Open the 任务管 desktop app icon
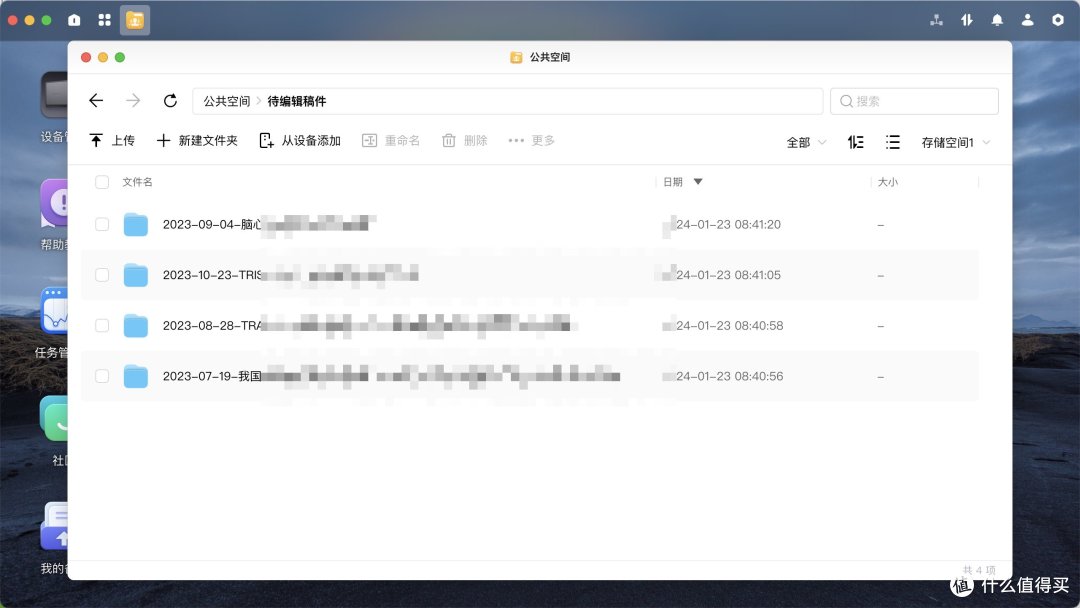 coord(54,311)
